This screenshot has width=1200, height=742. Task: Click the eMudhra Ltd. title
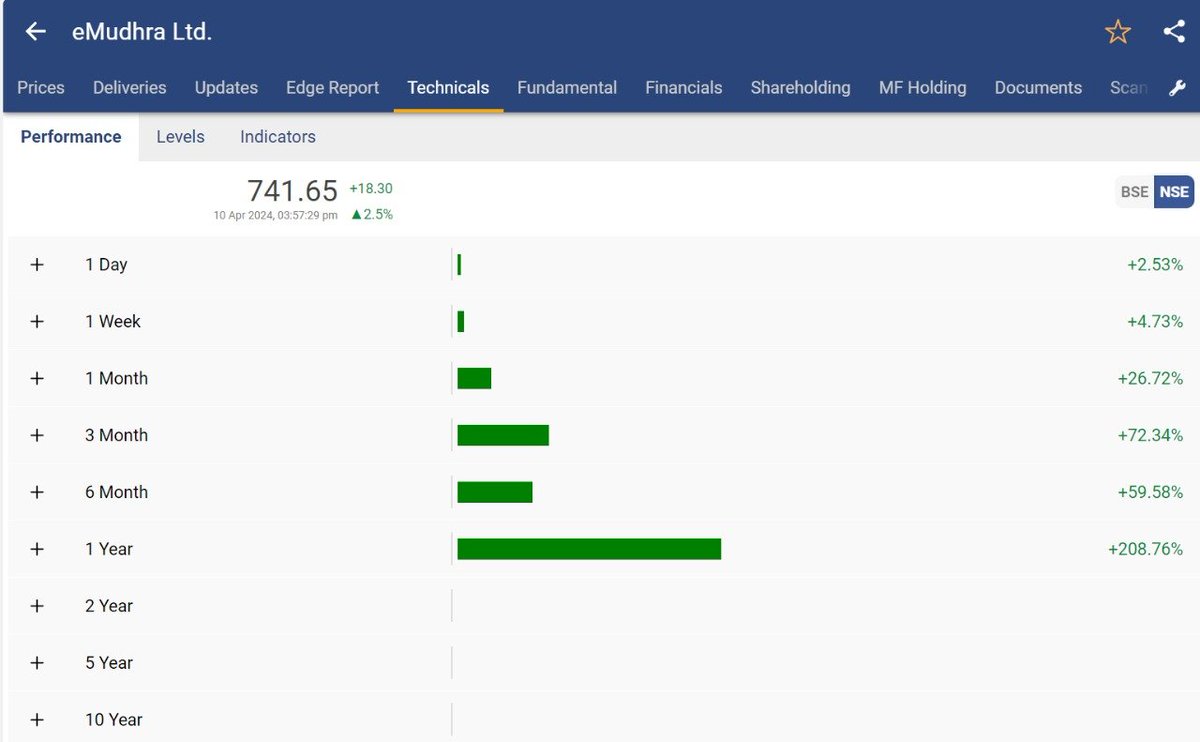coord(142,32)
